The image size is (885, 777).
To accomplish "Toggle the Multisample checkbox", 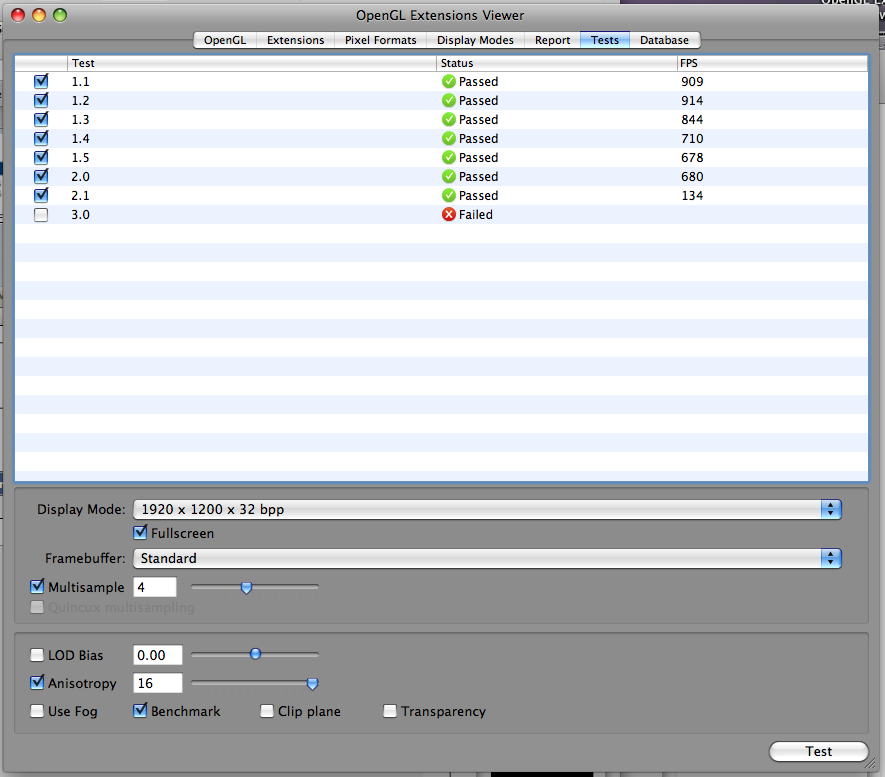I will (37, 586).
